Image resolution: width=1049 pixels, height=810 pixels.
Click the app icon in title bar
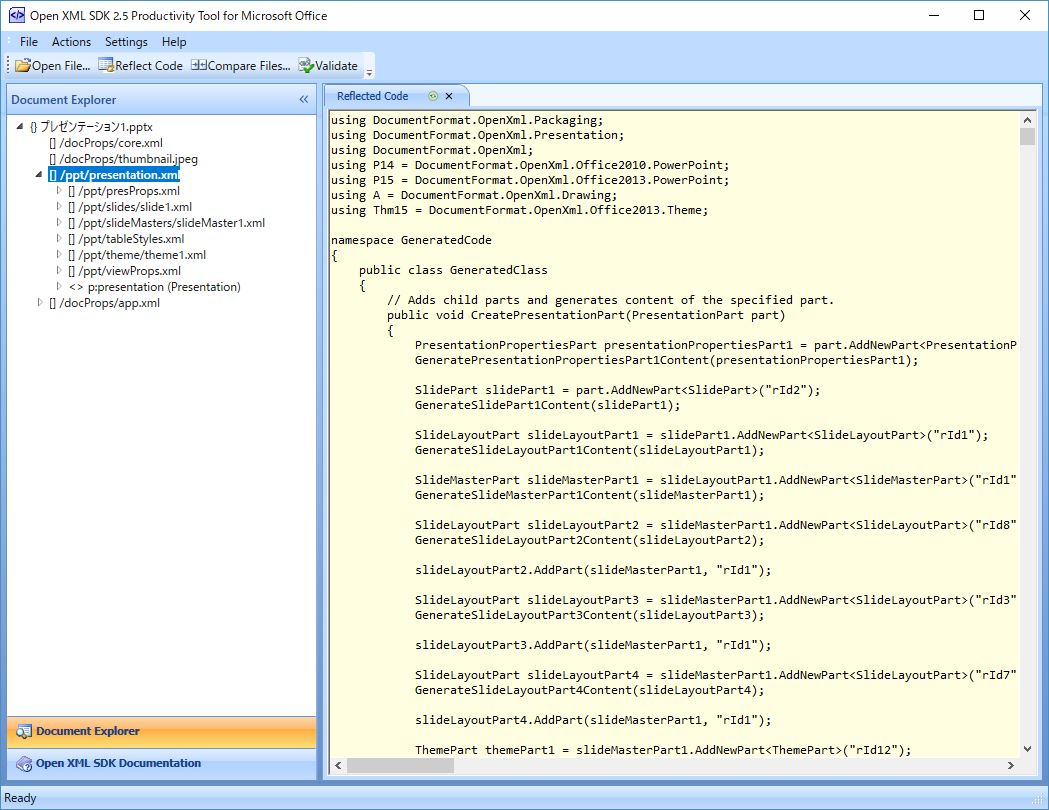coord(17,15)
